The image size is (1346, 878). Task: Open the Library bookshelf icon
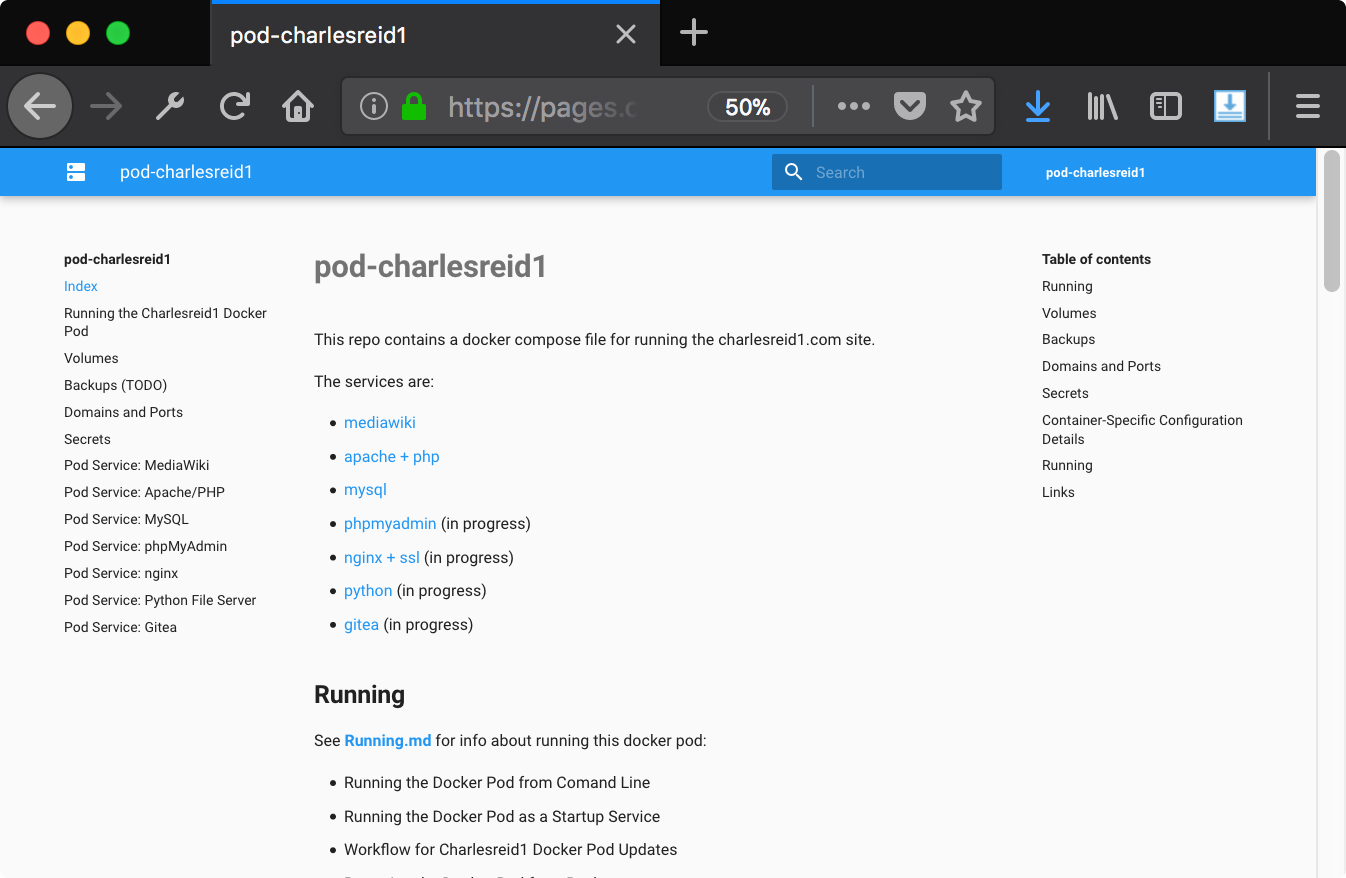1102,106
